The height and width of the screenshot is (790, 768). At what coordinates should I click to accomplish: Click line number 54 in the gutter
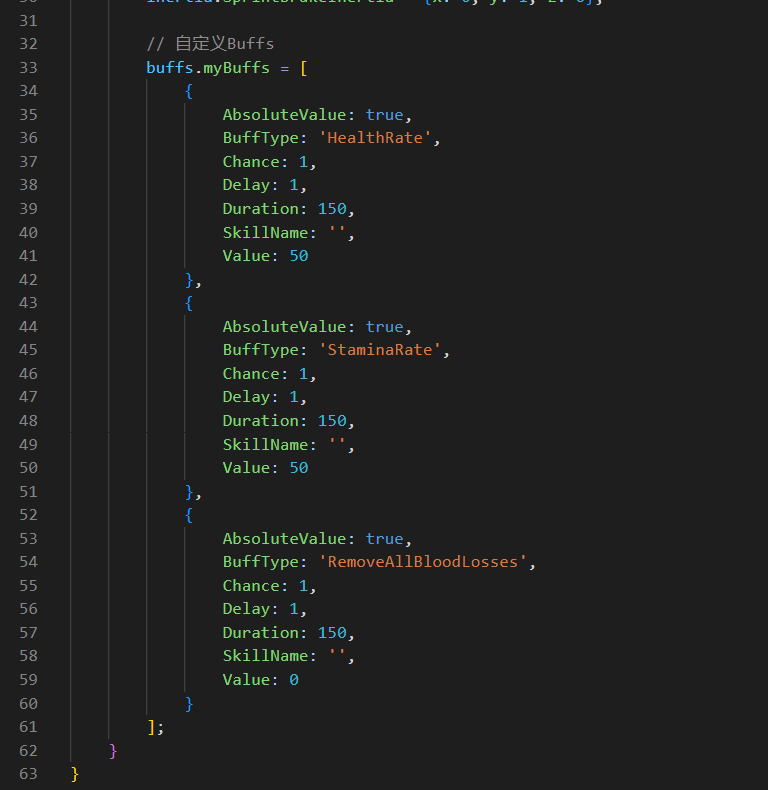[x=28, y=562]
